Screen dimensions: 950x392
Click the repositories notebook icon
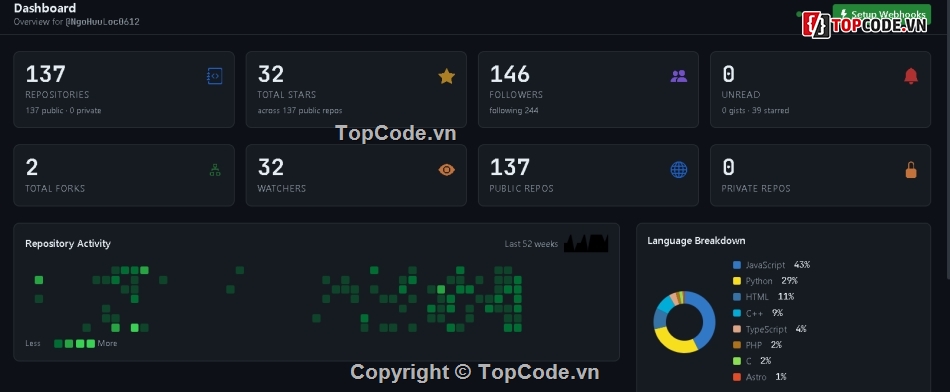click(x=214, y=76)
